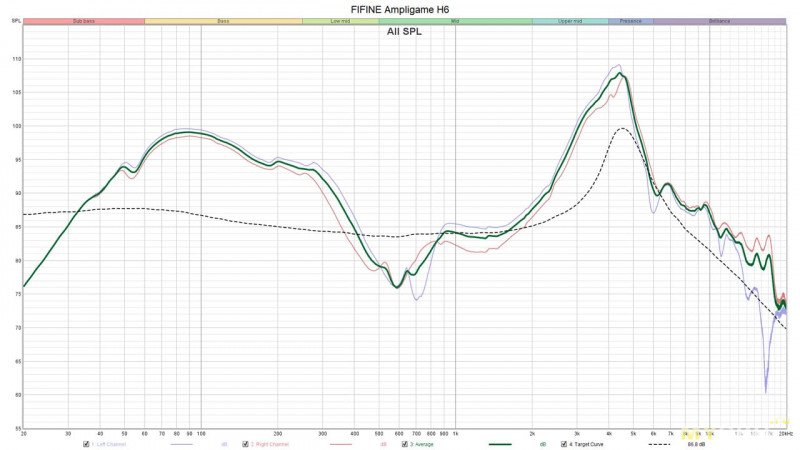Select the Mid frequency band

455,20
